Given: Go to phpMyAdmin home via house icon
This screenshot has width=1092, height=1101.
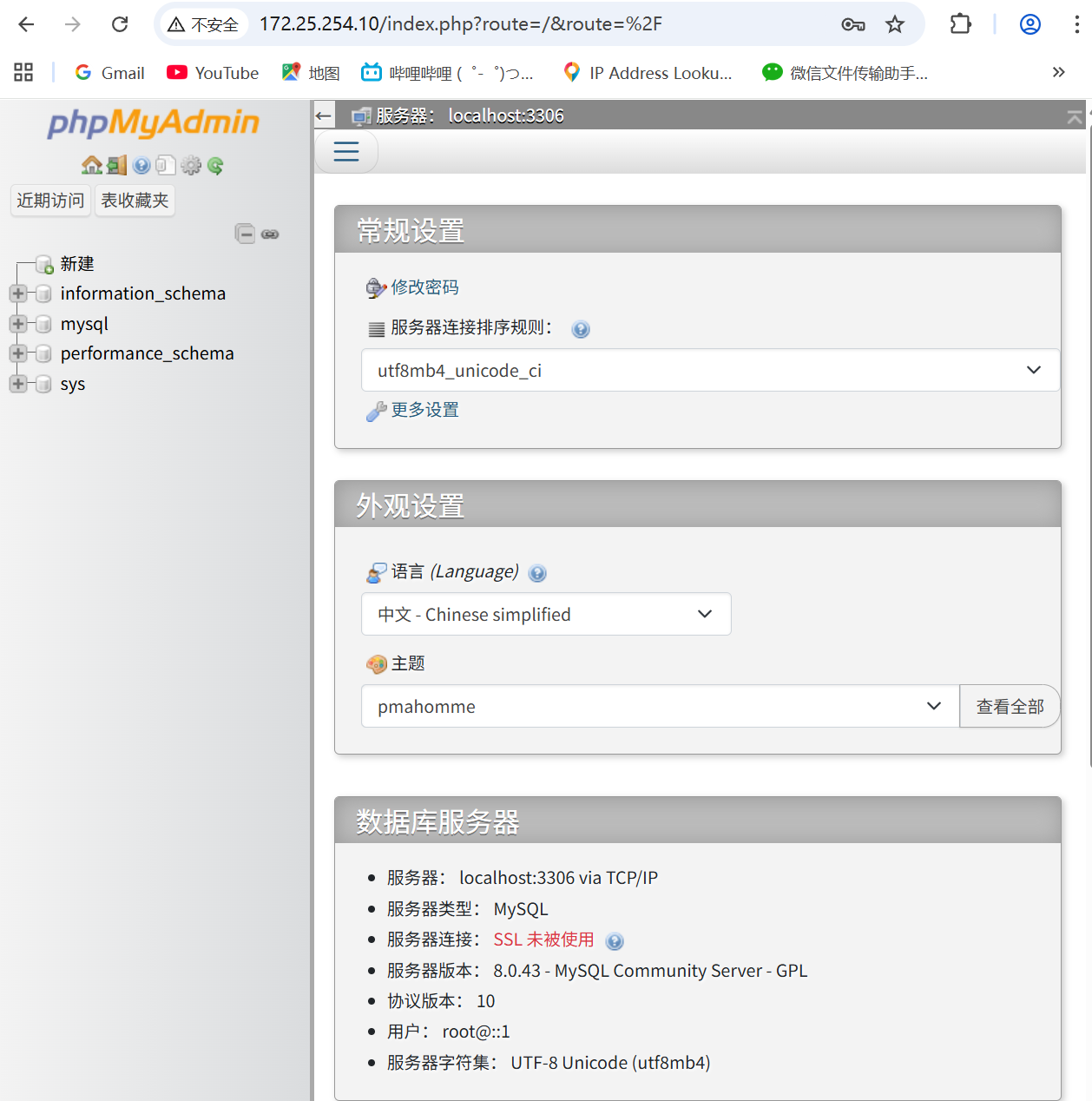Looking at the screenshot, I should click(91, 165).
